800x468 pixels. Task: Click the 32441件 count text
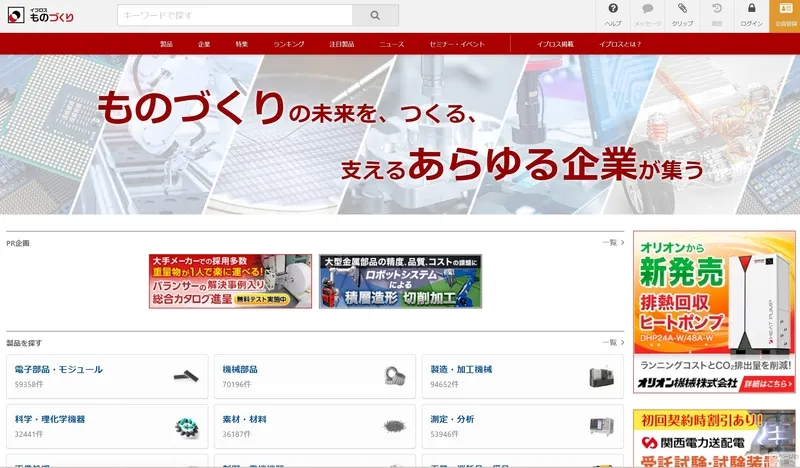point(29,434)
